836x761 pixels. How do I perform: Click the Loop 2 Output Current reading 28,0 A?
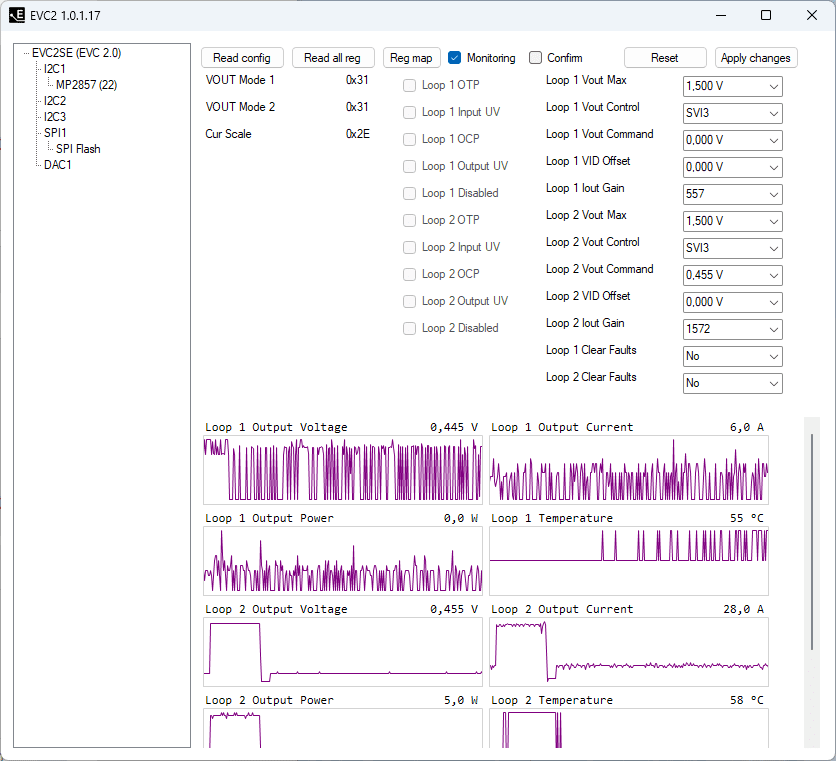pyautogui.click(x=744, y=610)
